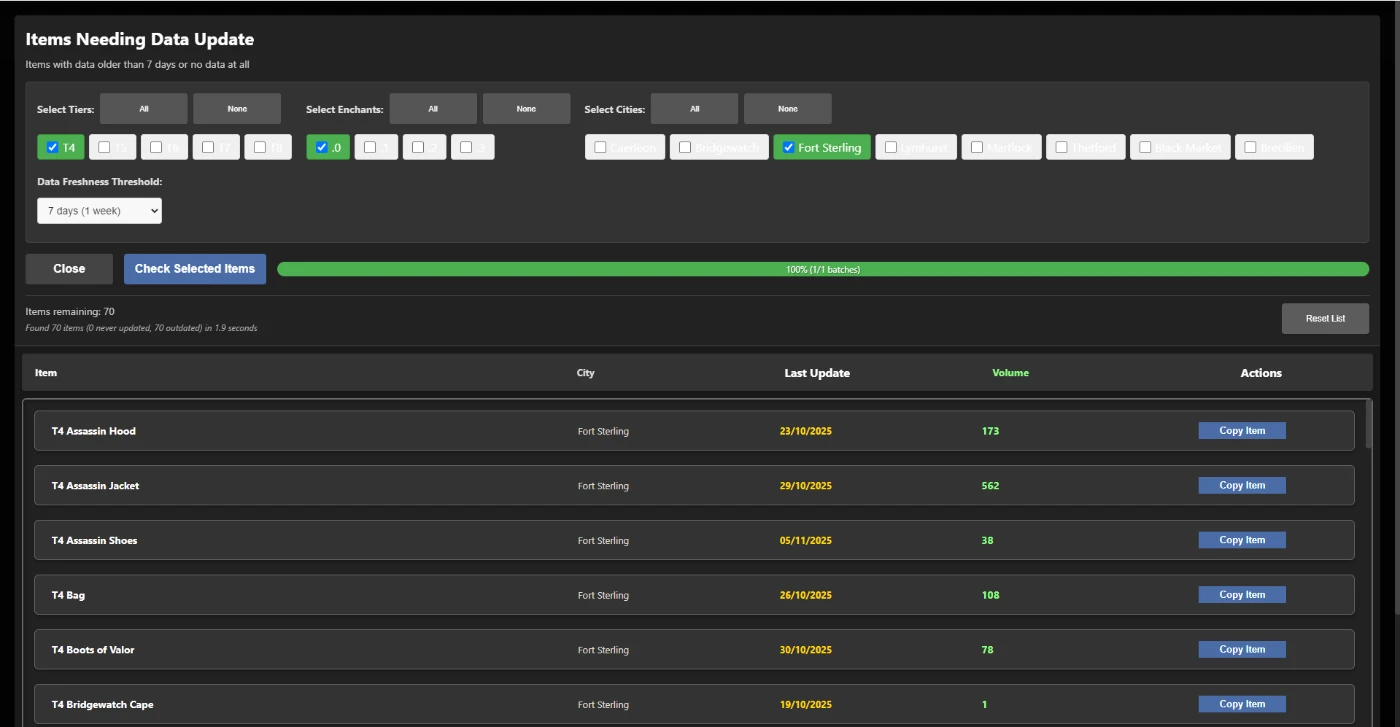Close the Items Needing Data Update dialog
The image size is (1400, 727).
coord(69,269)
